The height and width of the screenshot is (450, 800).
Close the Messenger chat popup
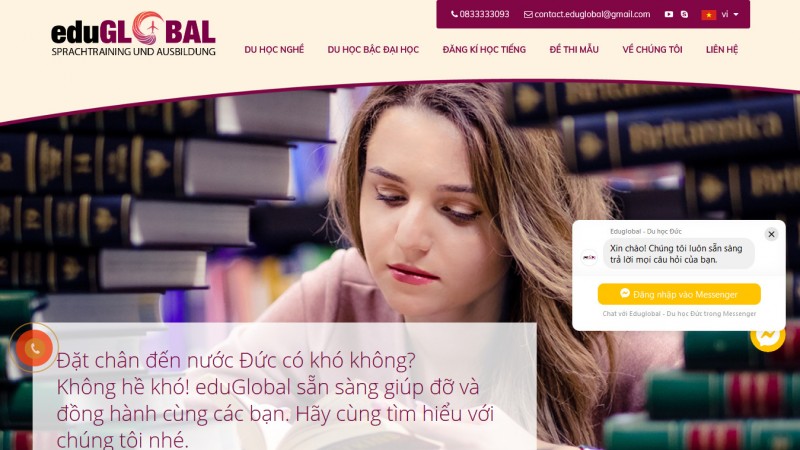771,234
